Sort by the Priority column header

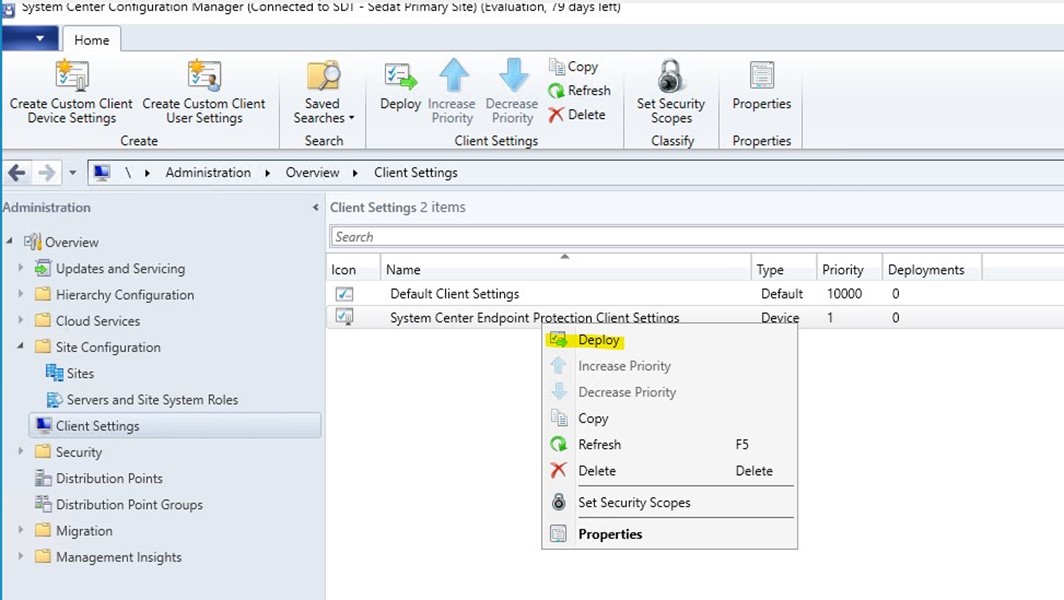[x=849, y=269]
